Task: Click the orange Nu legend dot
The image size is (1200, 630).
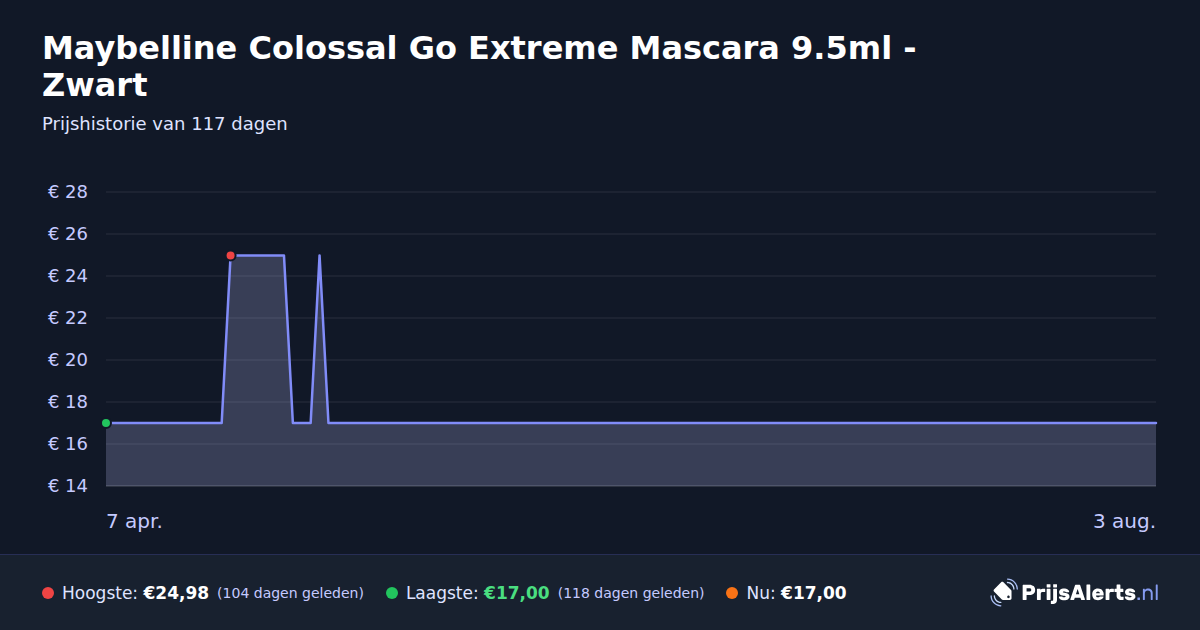Action: [732, 593]
